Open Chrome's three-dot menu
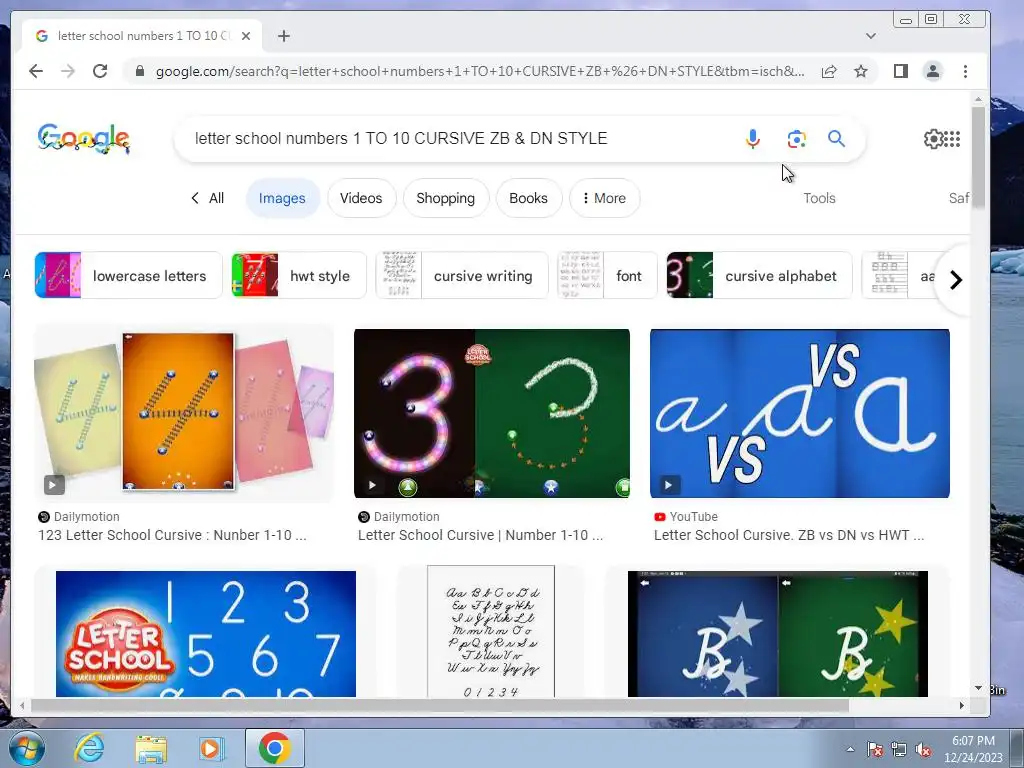The height and width of the screenshot is (768, 1024). tap(965, 71)
